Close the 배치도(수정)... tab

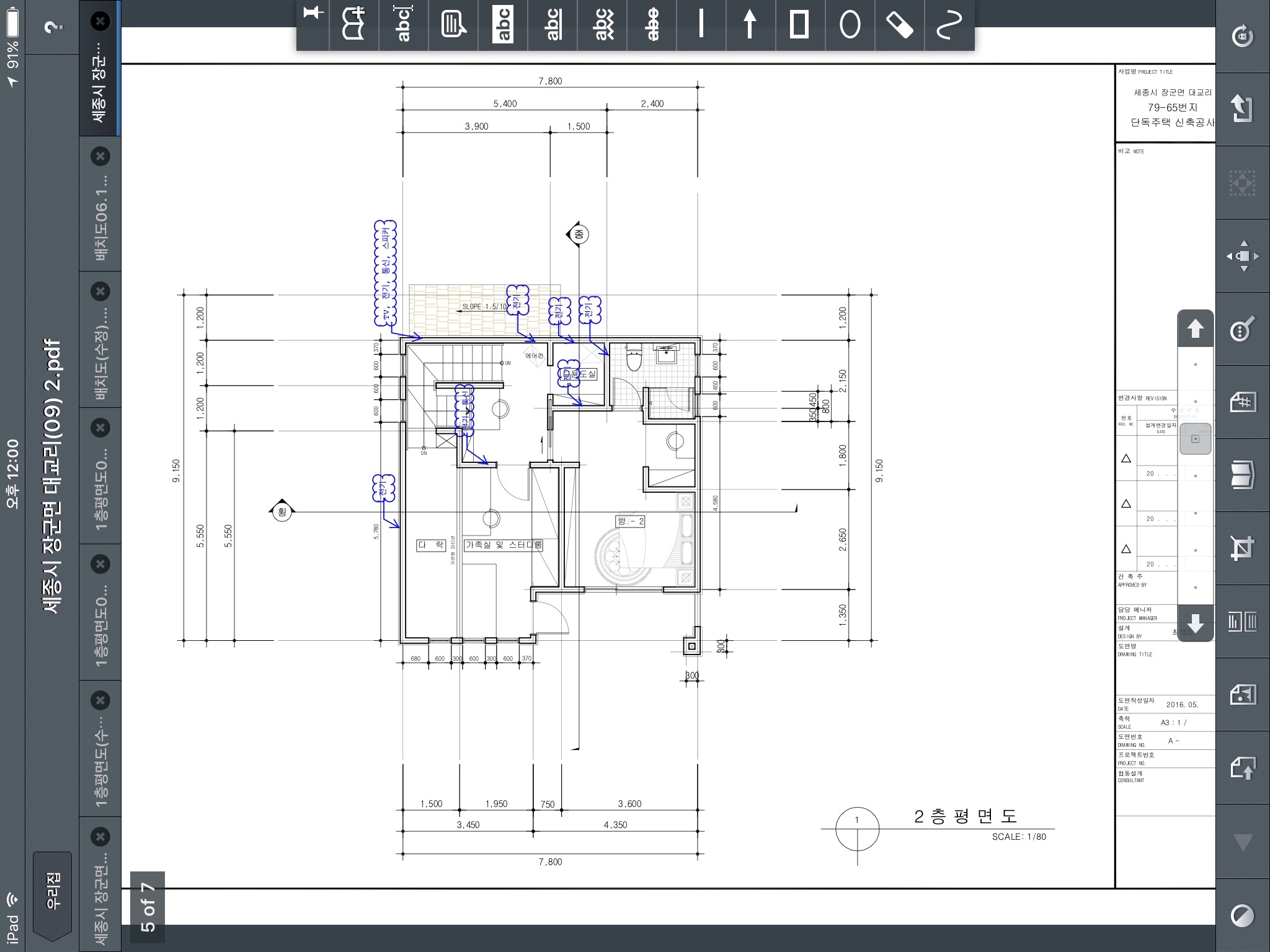100,291
